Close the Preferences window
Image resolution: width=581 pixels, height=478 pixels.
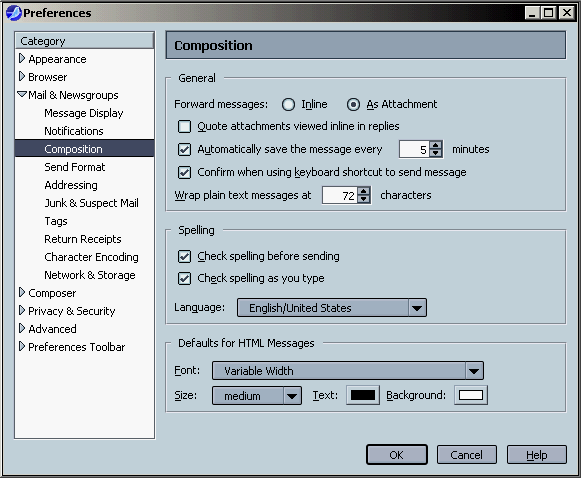pyautogui.click(x=567, y=13)
